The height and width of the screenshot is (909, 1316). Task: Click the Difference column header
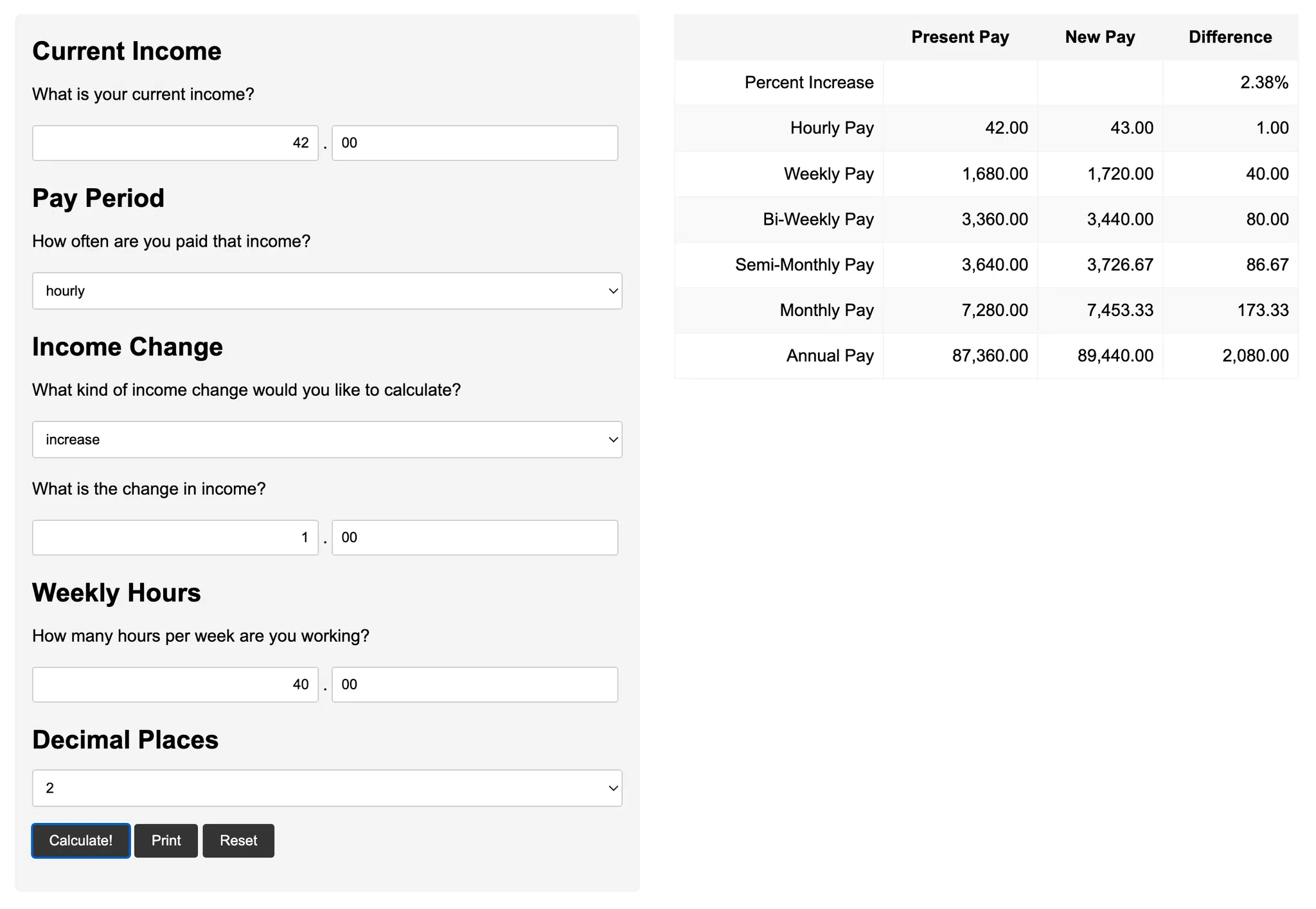1230,37
